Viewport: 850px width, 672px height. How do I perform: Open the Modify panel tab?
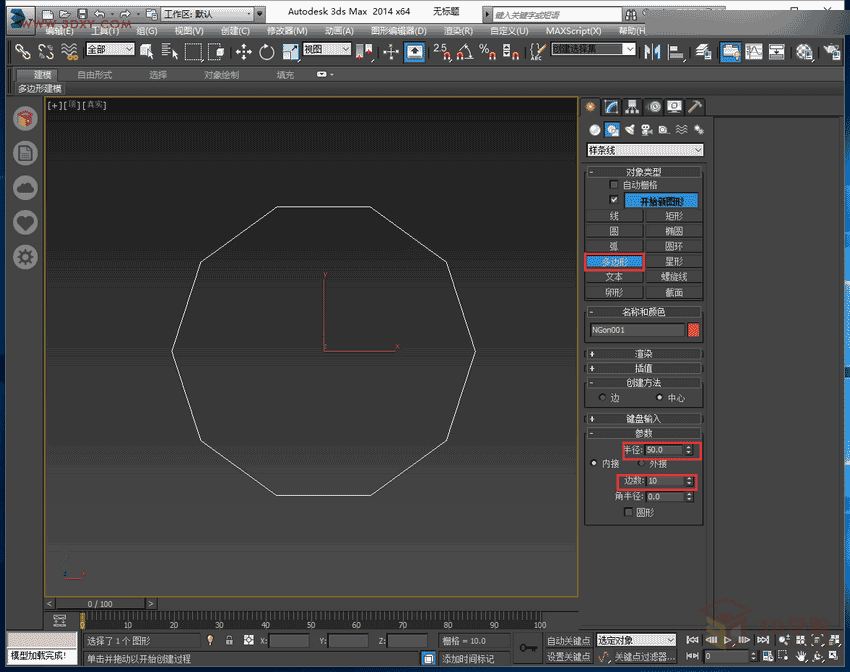[x=611, y=107]
